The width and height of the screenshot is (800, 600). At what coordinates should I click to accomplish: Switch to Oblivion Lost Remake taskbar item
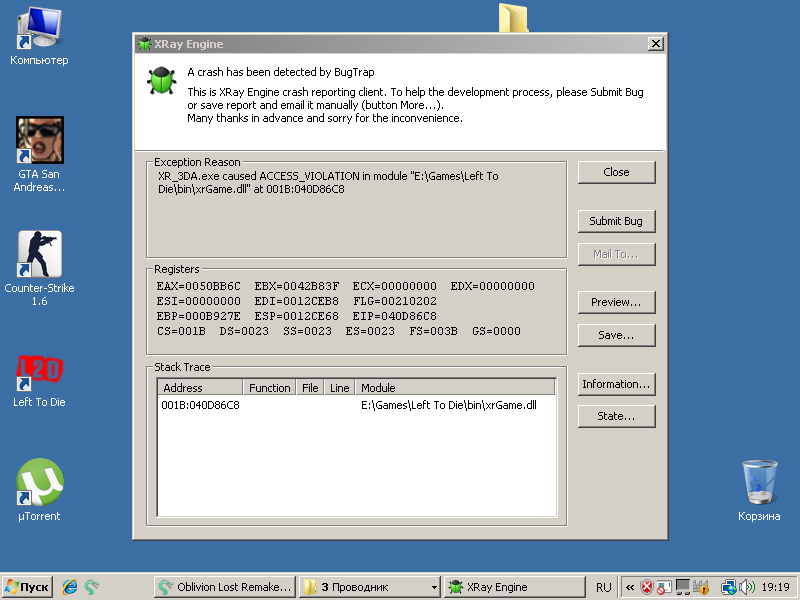pos(225,587)
